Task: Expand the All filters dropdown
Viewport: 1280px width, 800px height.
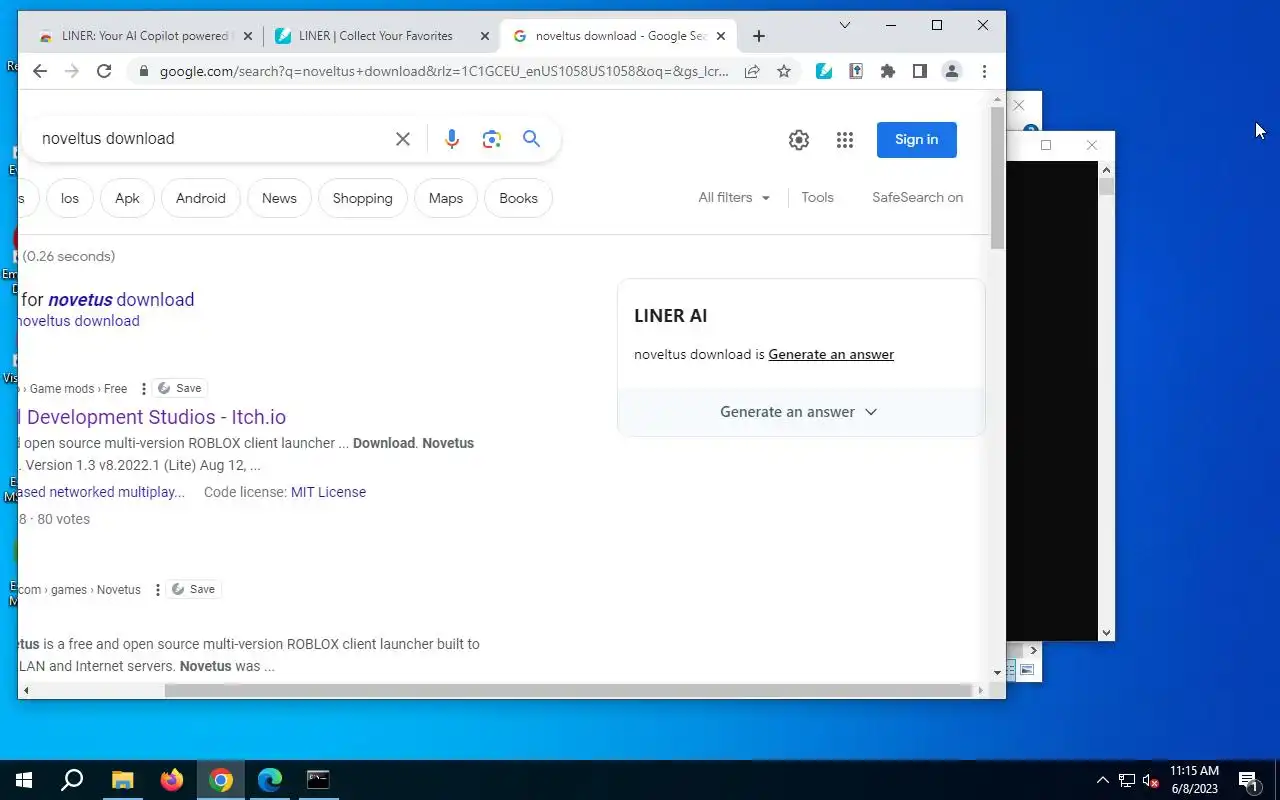Action: tap(734, 198)
